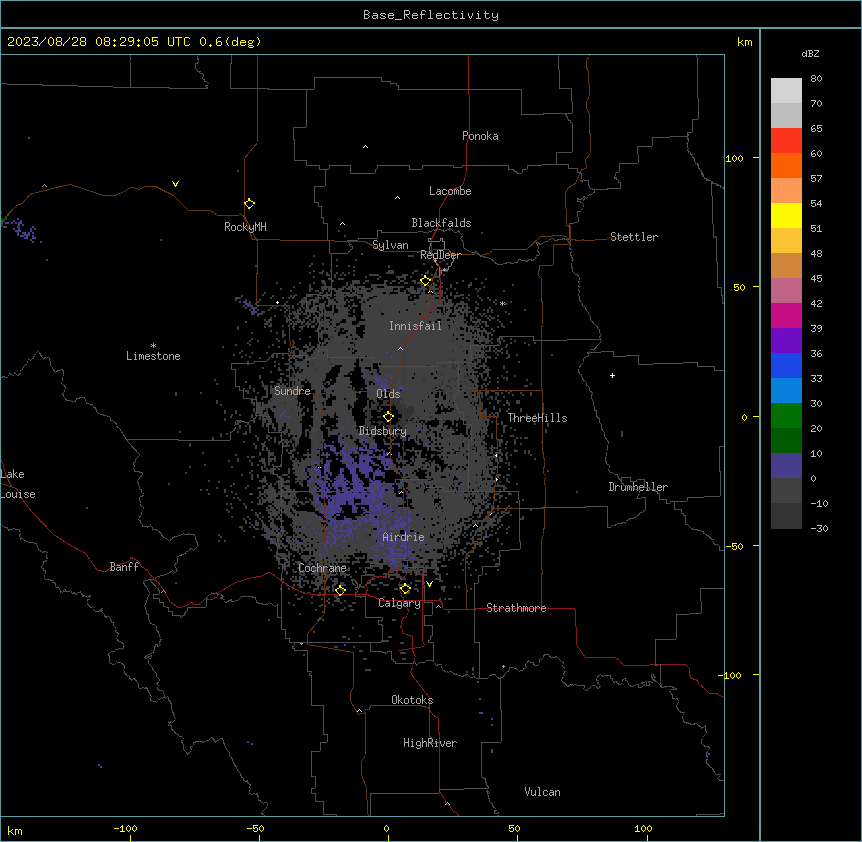
Task: Click the yellow V marker northeast of Calgary
Action: coord(429,584)
